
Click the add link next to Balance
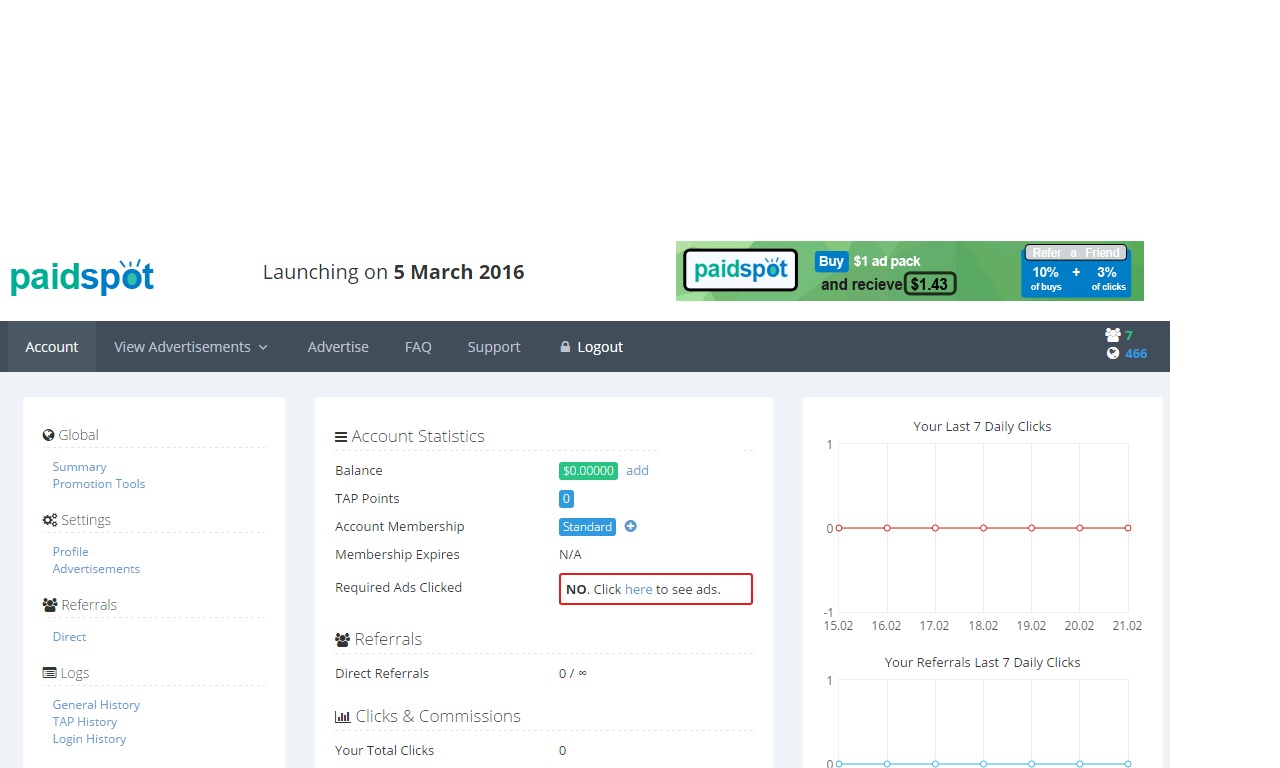pyautogui.click(x=637, y=471)
